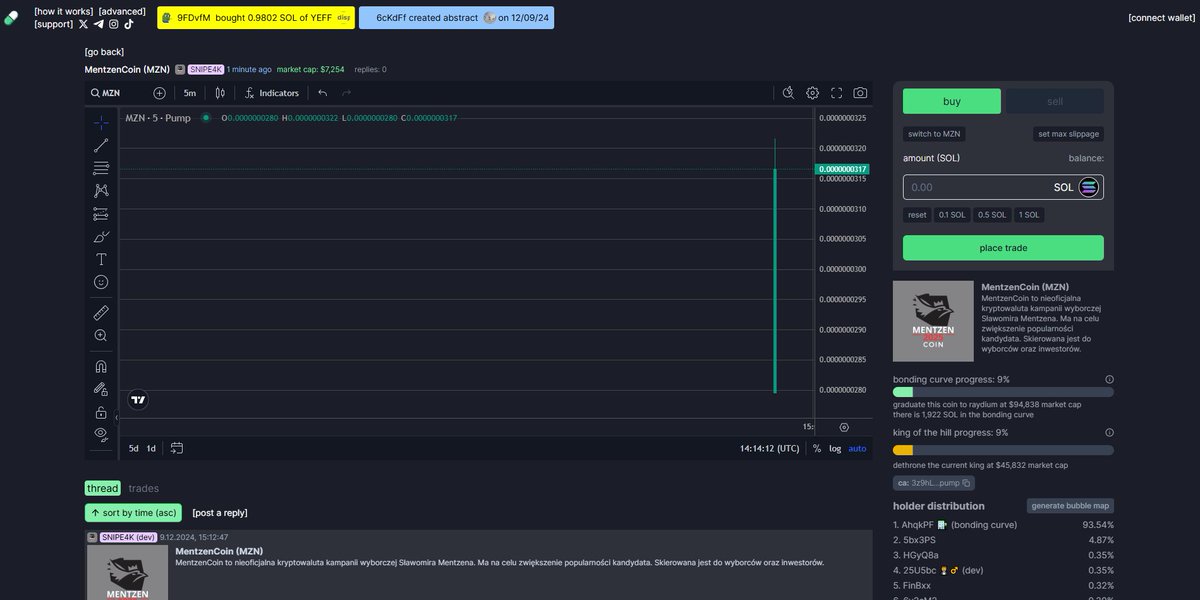Open the X (Twitter) social icon
The image size is (1200, 600).
pyautogui.click(x=83, y=24)
